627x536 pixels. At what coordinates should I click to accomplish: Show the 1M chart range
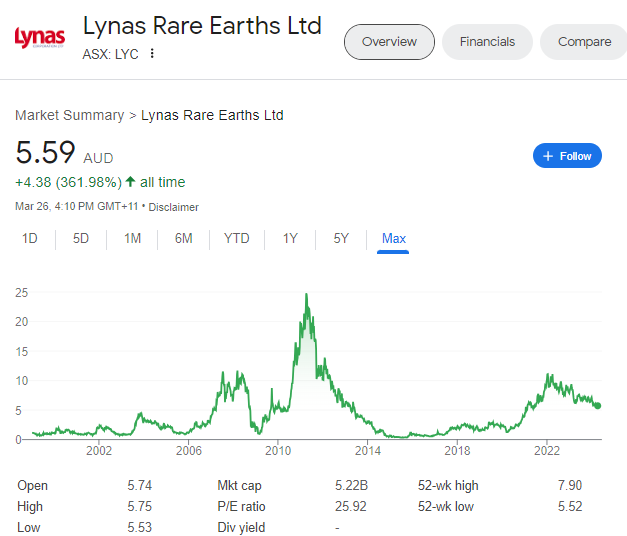click(x=132, y=238)
